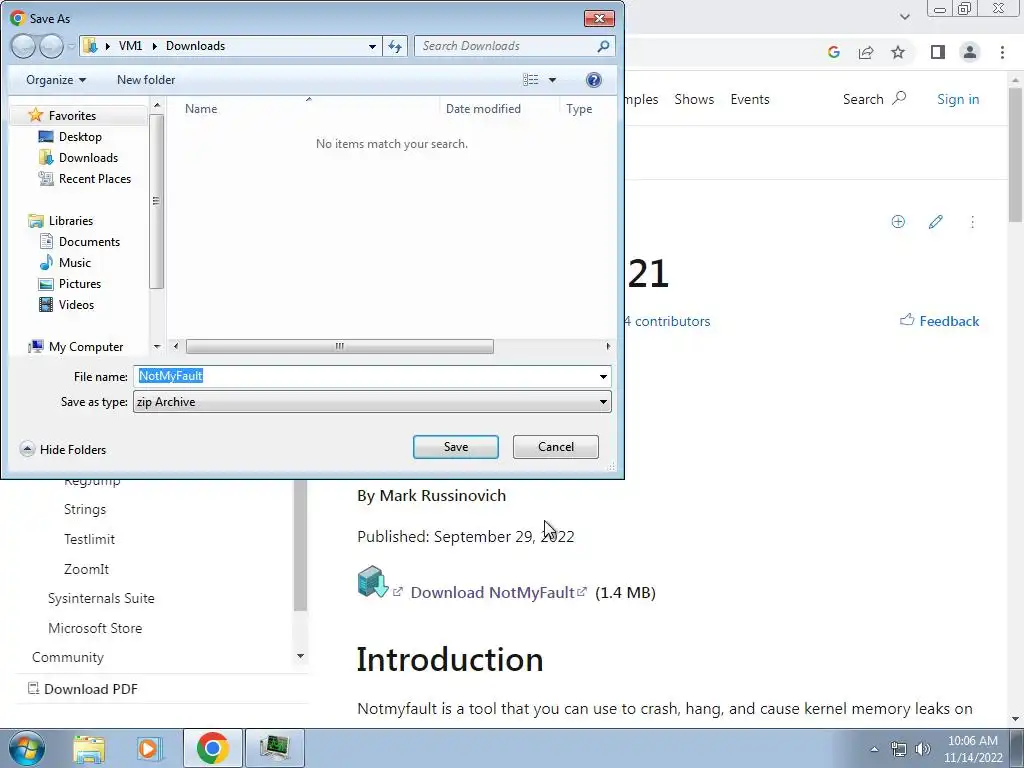Open the view options dropdown arrow
The image size is (1024, 768).
pyautogui.click(x=552, y=80)
